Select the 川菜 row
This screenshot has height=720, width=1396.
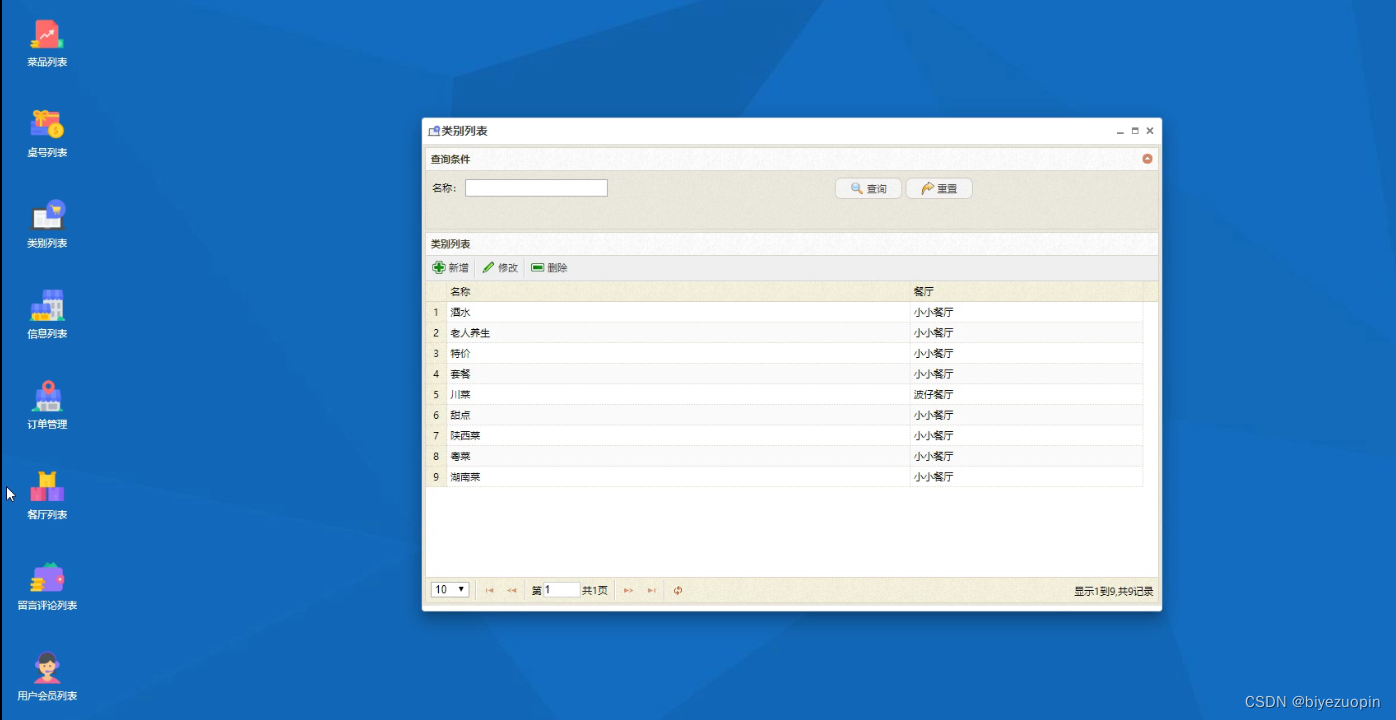click(784, 394)
